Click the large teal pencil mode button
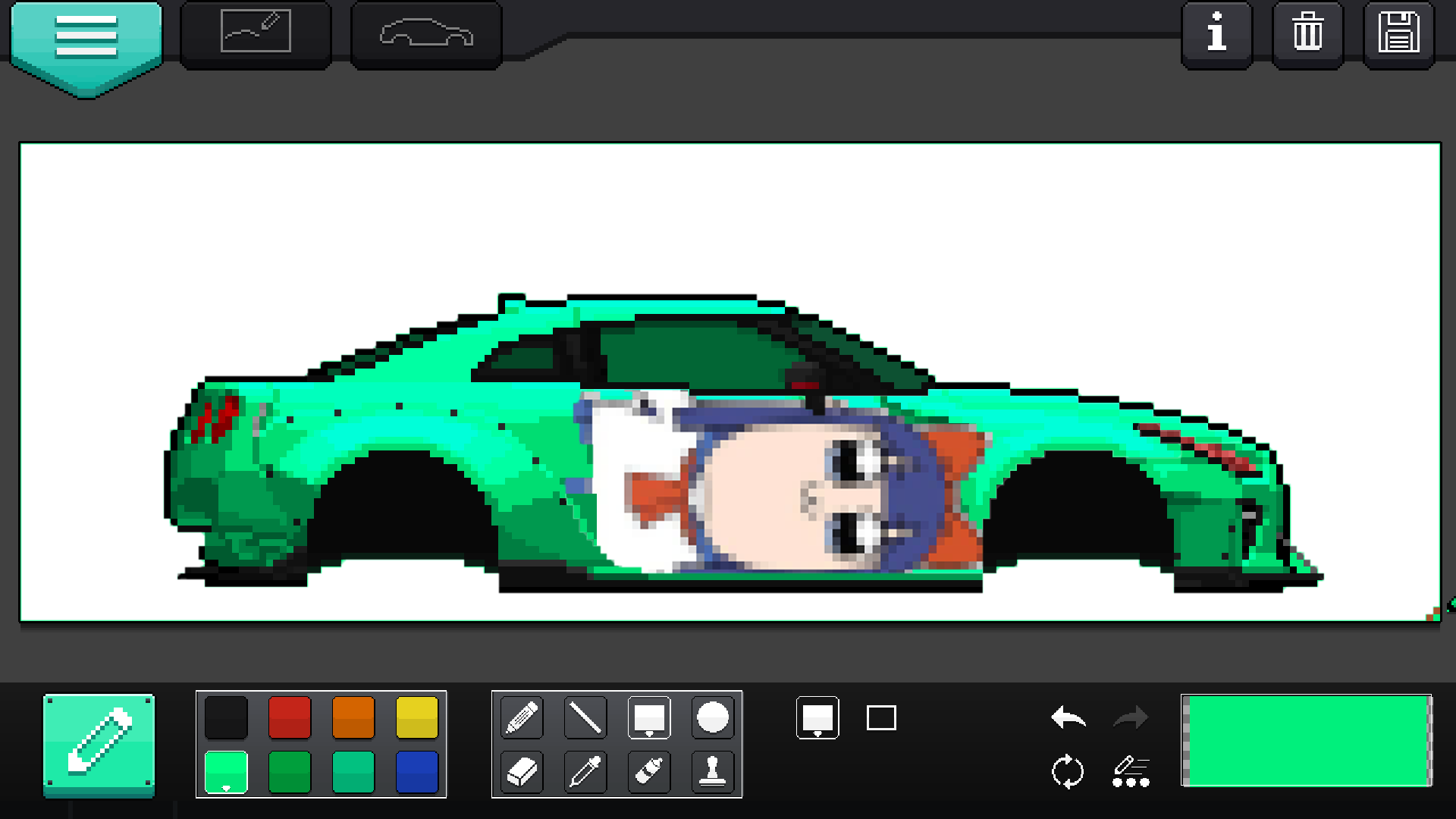This screenshot has height=819, width=1456. pos(99,745)
